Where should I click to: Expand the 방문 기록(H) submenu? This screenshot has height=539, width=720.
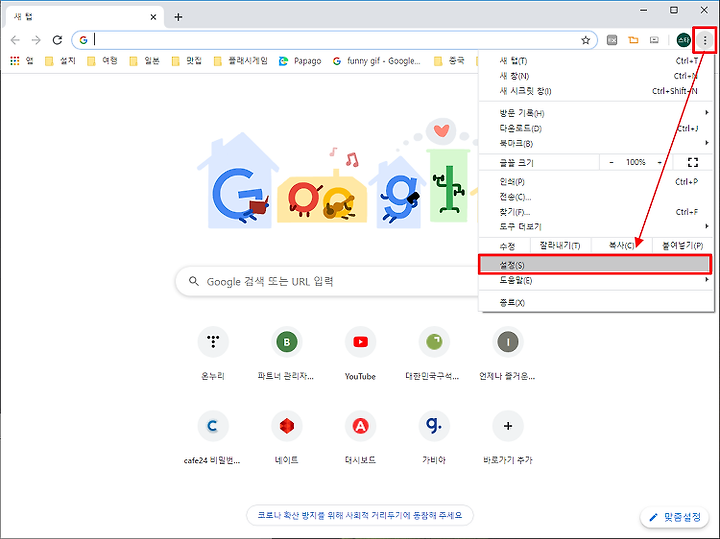[x=596, y=113]
